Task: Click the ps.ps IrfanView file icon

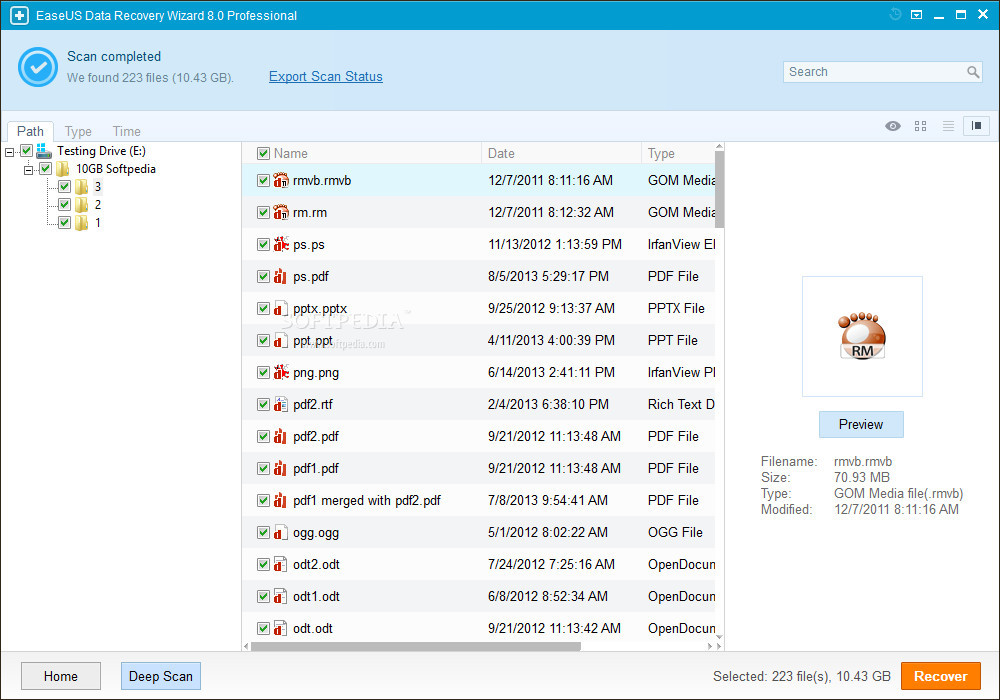Action: coord(281,244)
